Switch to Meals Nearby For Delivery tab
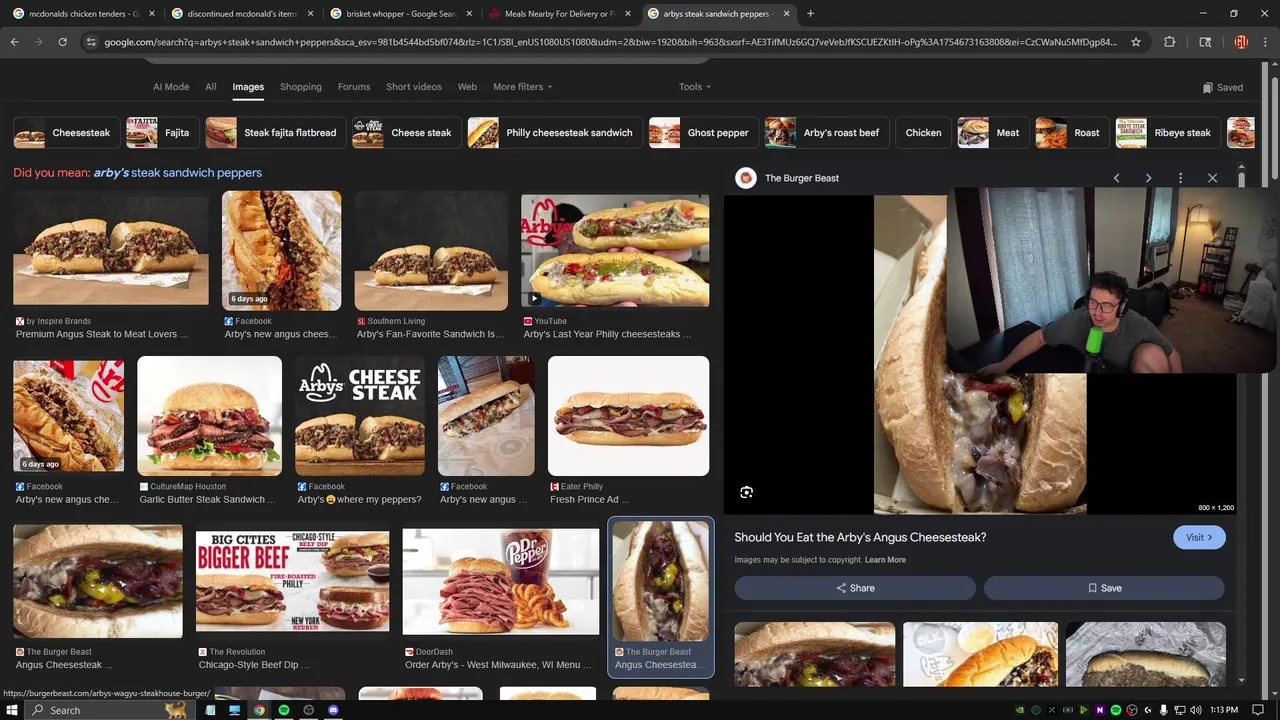The width and height of the screenshot is (1280, 720). 559,14
